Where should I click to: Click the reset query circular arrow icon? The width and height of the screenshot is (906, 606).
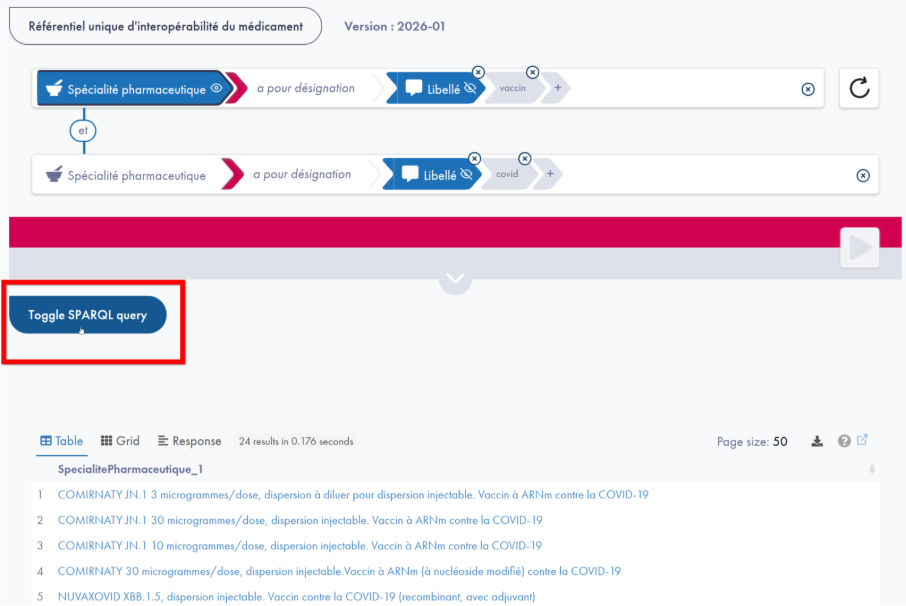click(858, 88)
